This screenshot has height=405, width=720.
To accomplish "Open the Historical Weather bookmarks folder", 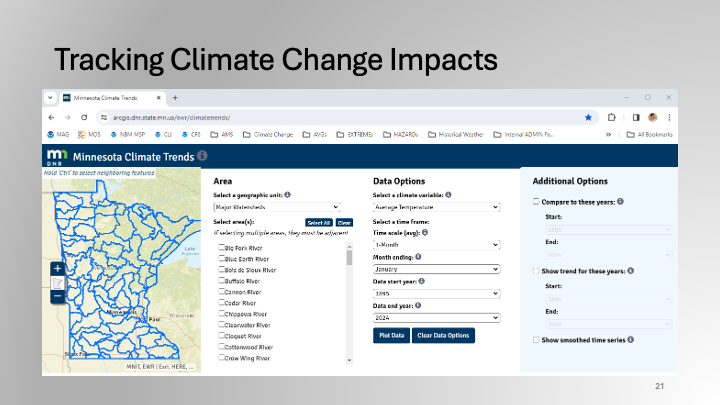I will click(x=456, y=135).
